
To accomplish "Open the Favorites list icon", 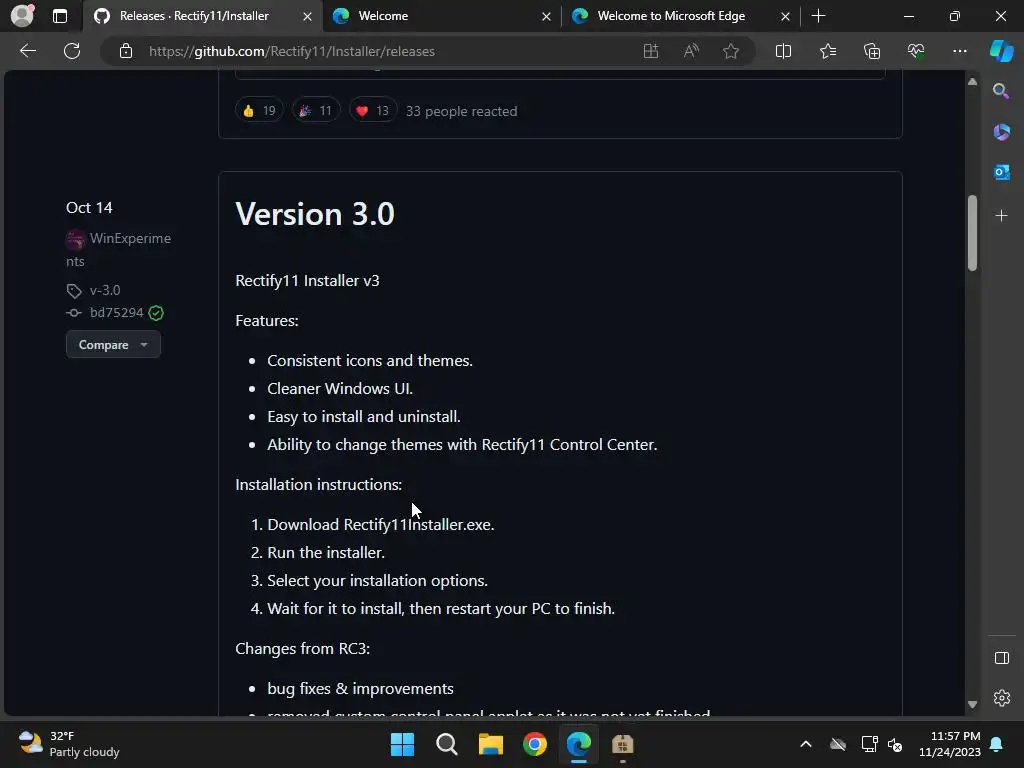I will pos(827,51).
